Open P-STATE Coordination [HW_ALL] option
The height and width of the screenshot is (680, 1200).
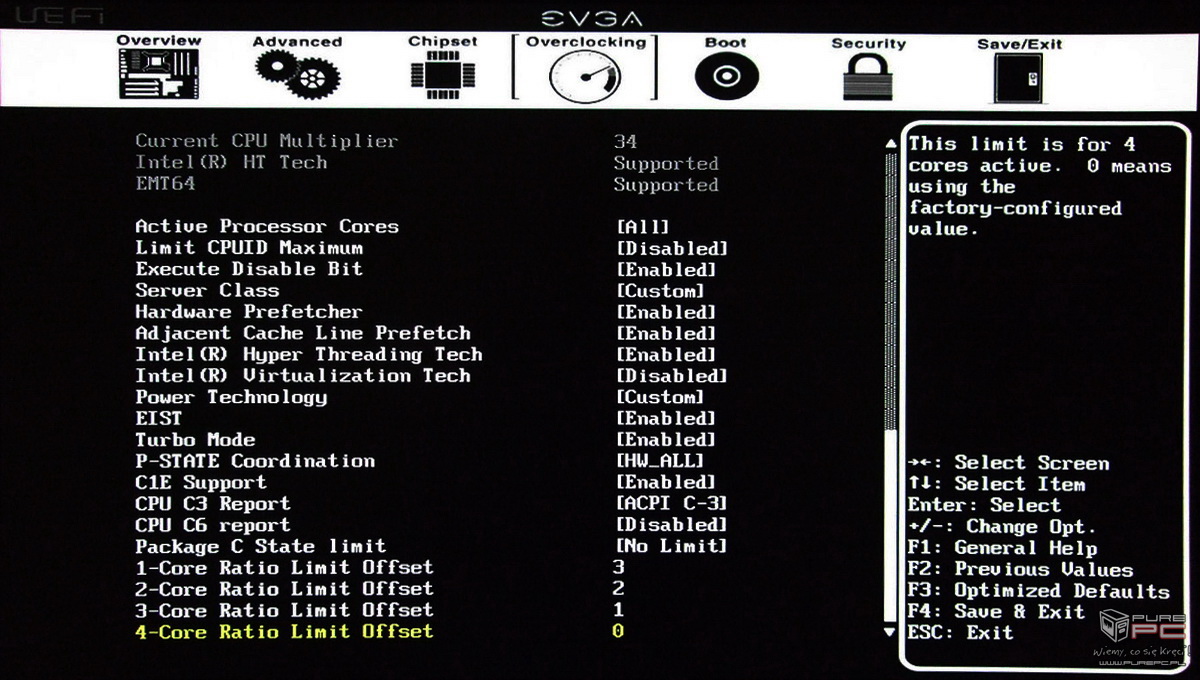660,461
